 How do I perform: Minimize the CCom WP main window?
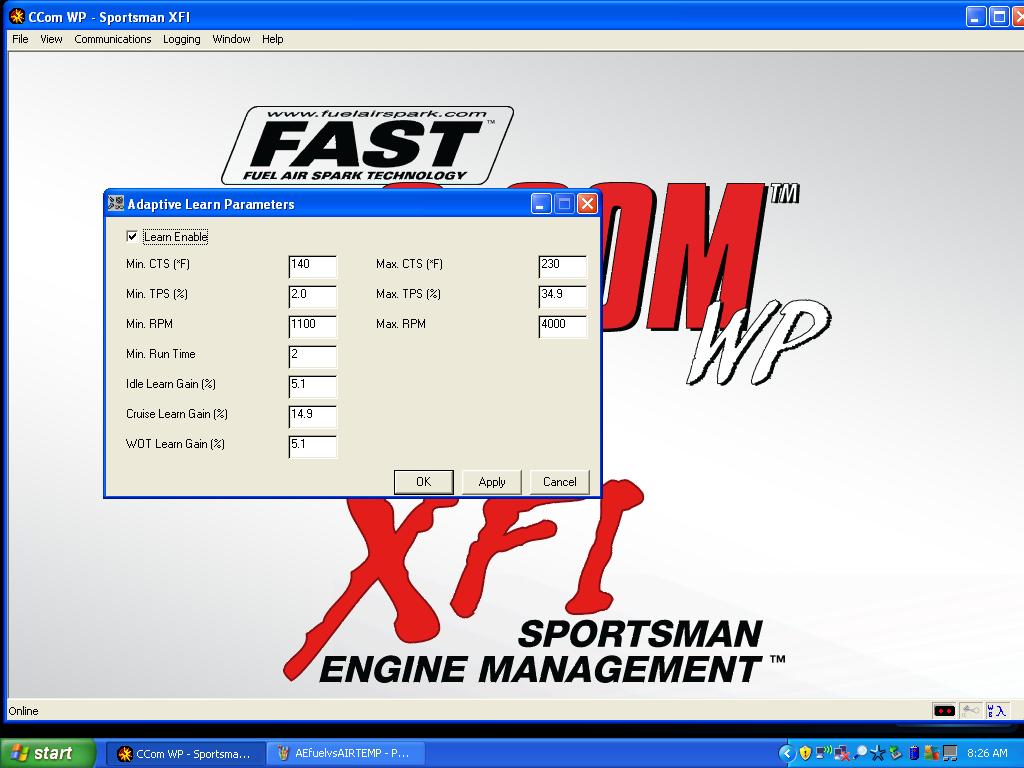(x=976, y=16)
